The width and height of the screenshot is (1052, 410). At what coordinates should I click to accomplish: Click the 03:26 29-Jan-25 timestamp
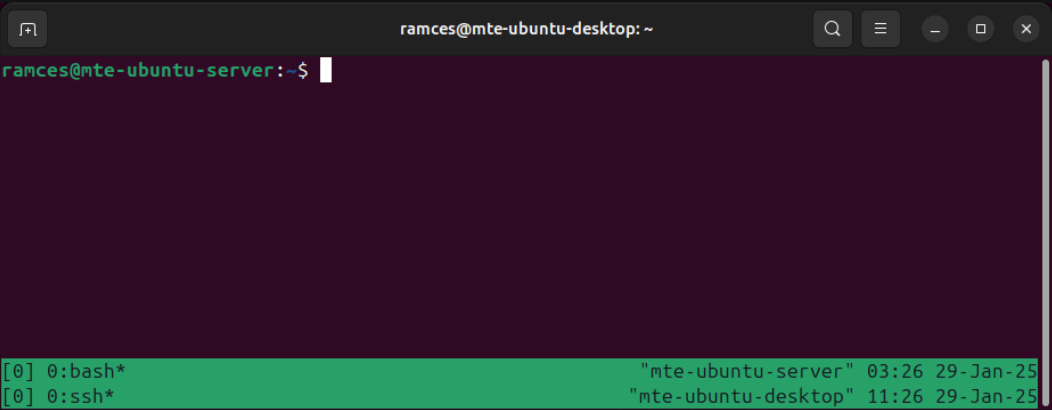pyautogui.click(x=952, y=370)
